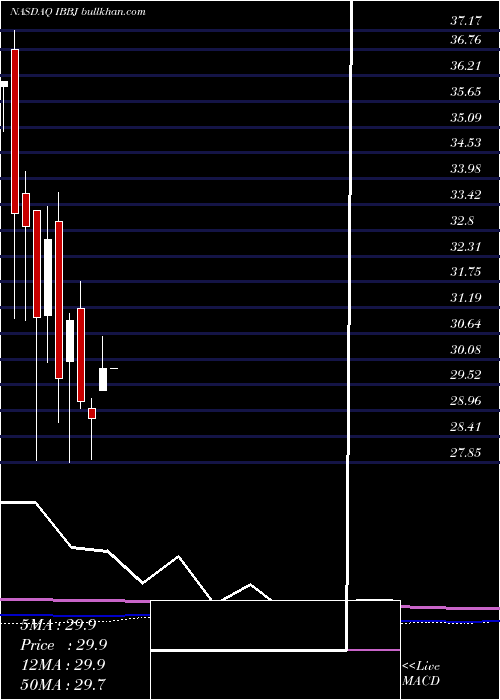Viewport: 500px width, 700px height.
Task: Click the Price : 29.9 legend value
Action: (x=64, y=645)
